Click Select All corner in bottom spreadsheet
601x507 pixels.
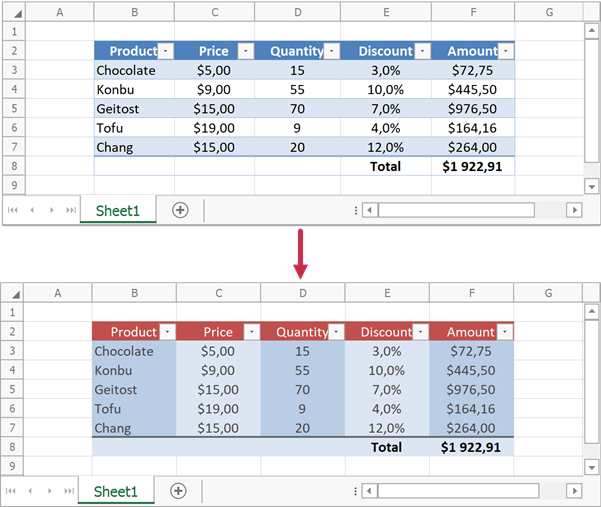coord(12,294)
